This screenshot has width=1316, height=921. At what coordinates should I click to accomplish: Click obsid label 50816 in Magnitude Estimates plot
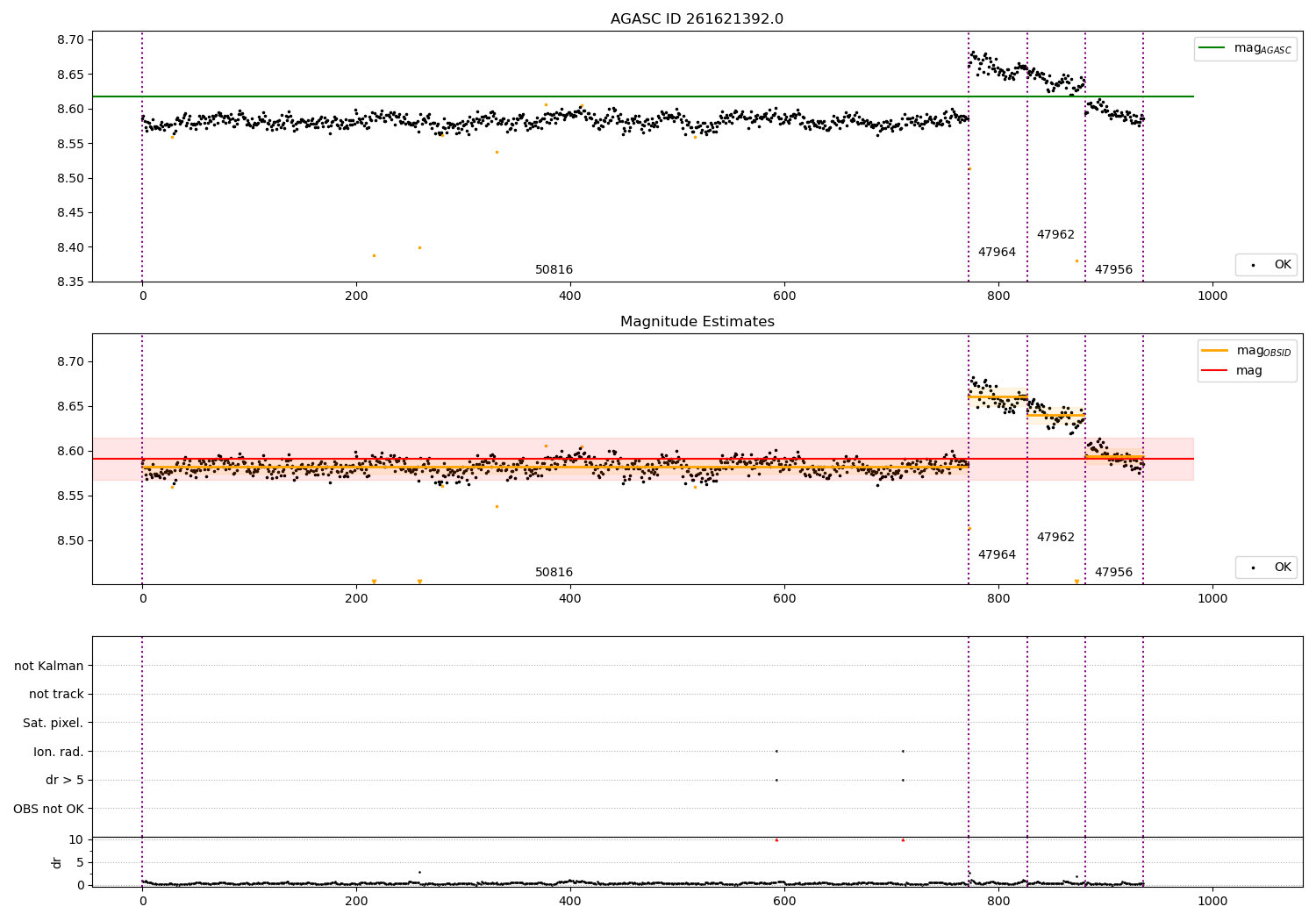click(x=554, y=573)
